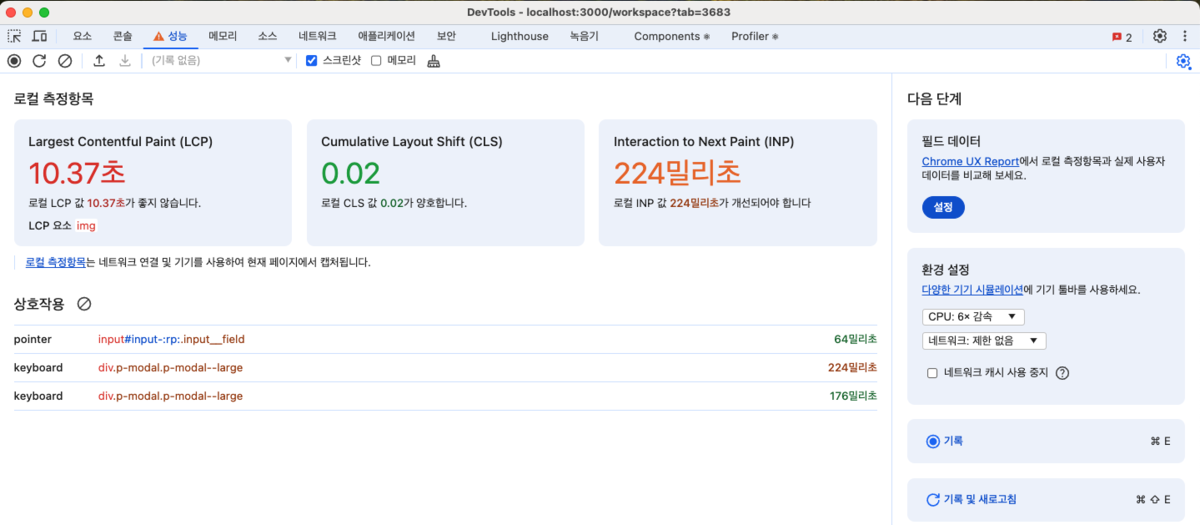Open the 보안 tab
Viewport: 1200px width, 525px height.
(x=446, y=36)
